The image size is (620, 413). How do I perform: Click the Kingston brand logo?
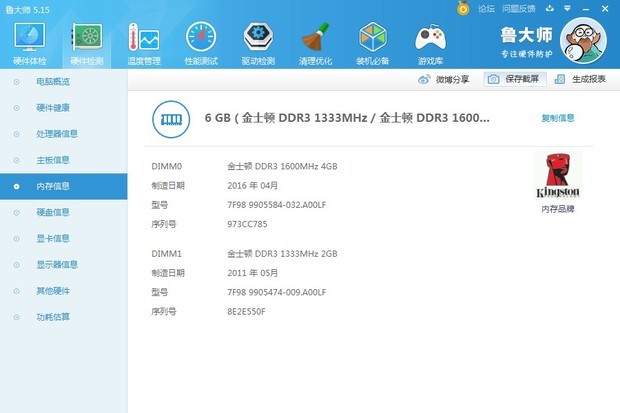[x=558, y=176]
